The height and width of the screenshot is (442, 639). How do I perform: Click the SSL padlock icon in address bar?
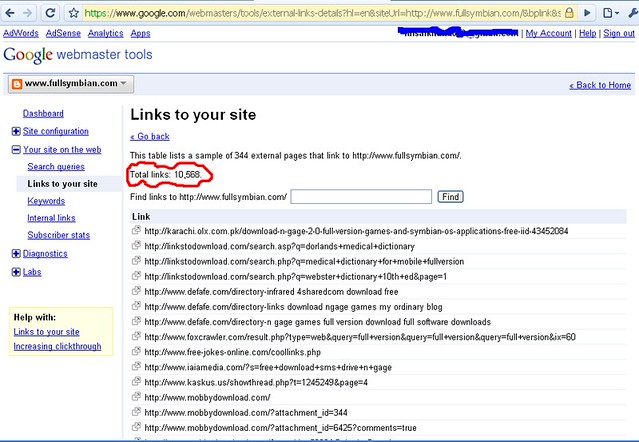point(569,13)
